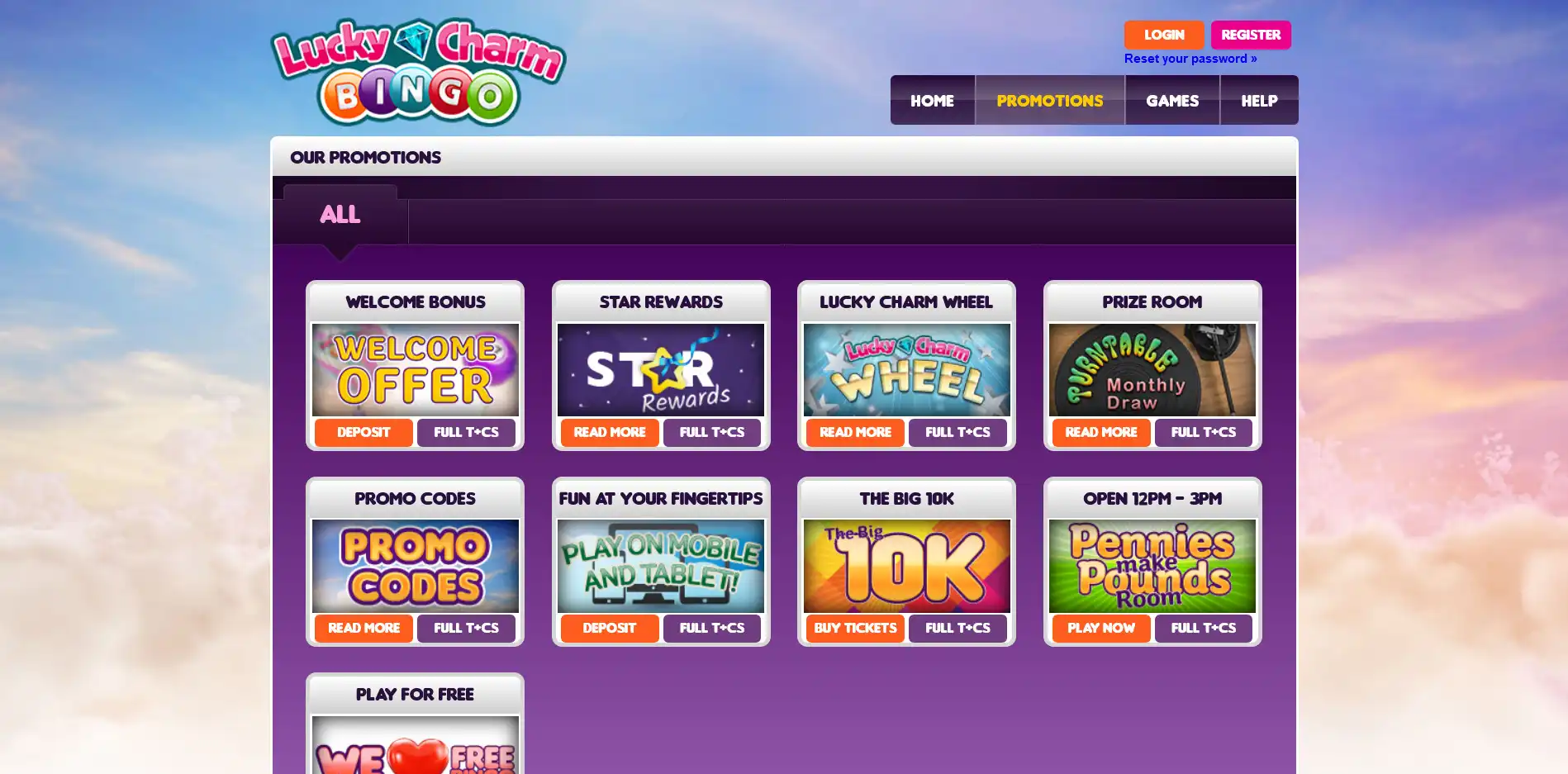Select the ALL promotions tab

click(x=340, y=214)
